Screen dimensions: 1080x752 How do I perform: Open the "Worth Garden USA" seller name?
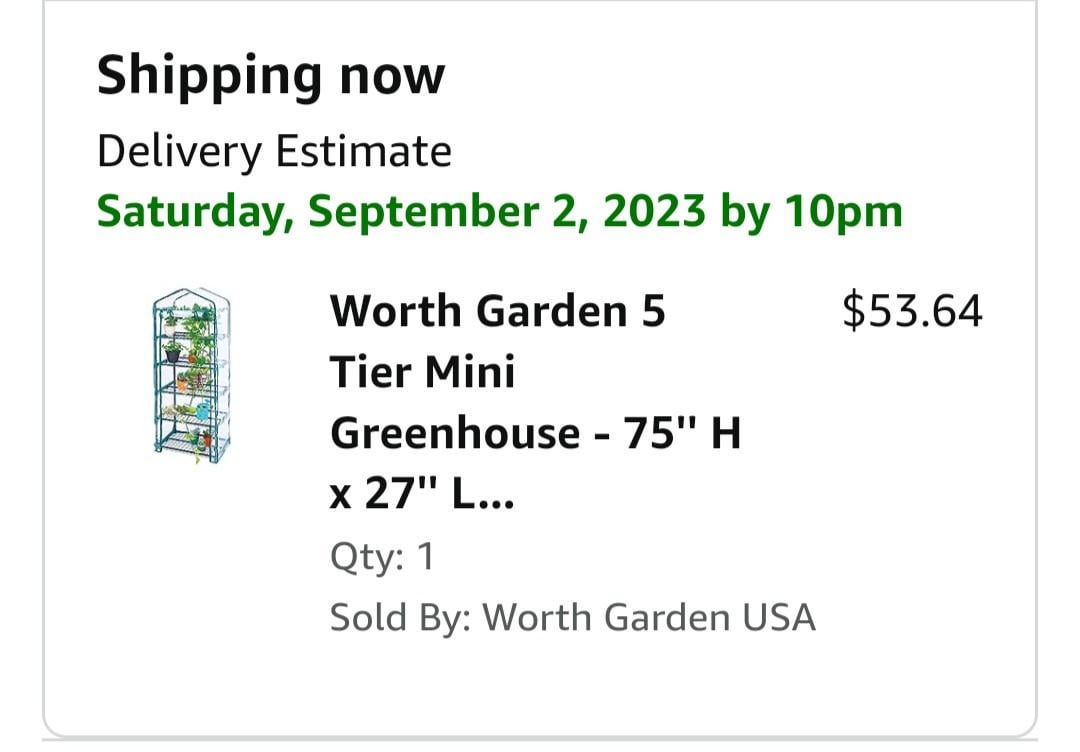650,617
